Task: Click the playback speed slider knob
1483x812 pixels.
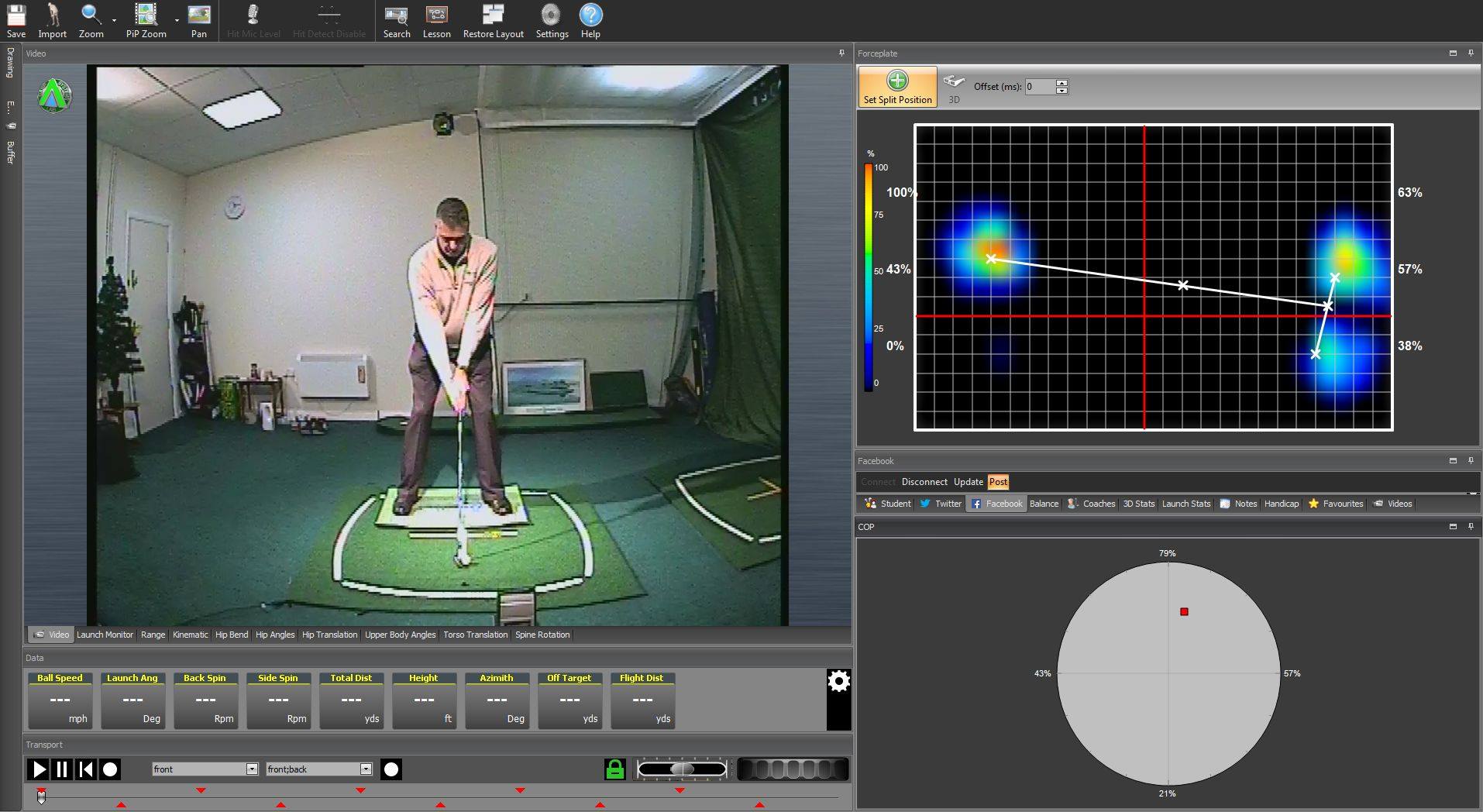Action: click(x=682, y=769)
